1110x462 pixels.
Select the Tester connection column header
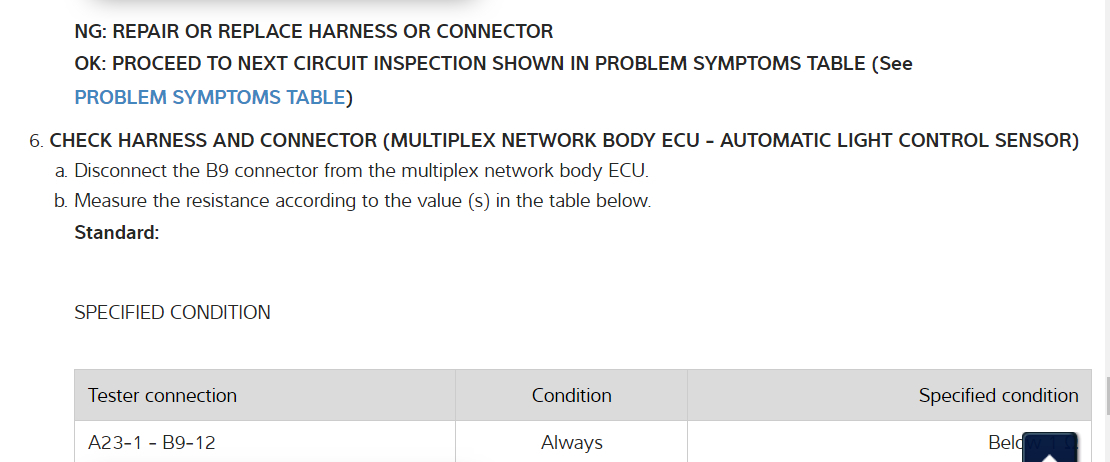163,395
